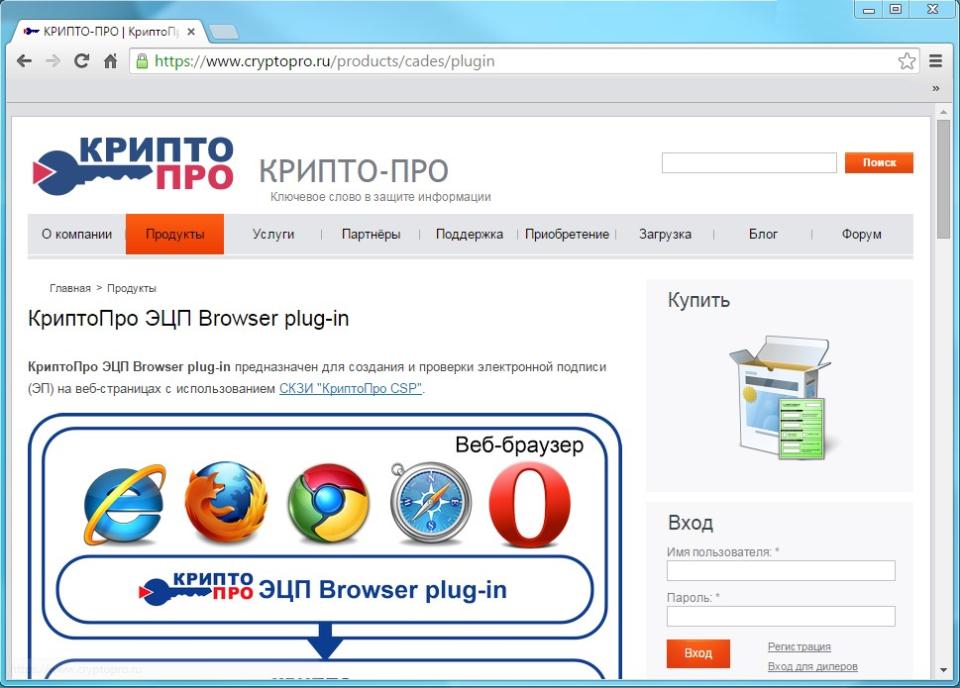Viewport: 960px width, 688px height.
Task: Bookmark the page with the star icon
Action: [907, 61]
